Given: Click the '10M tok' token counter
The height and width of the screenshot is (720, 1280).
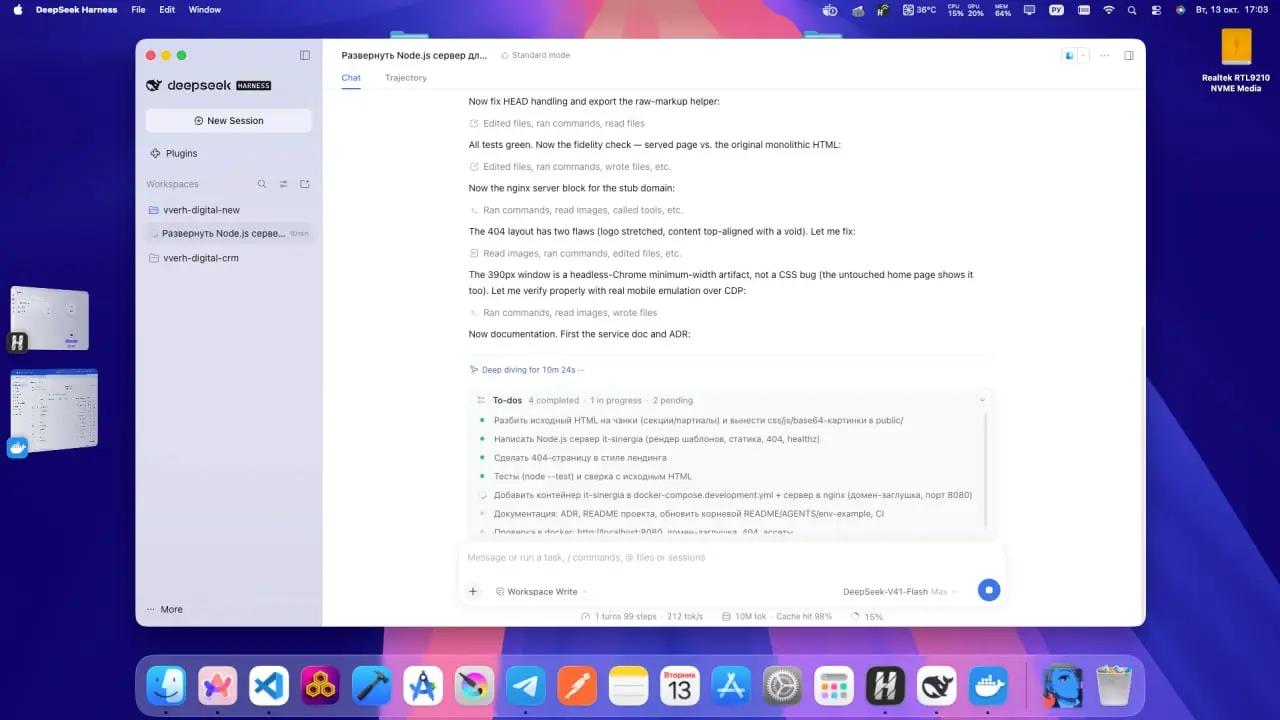Looking at the screenshot, I should click(x=743, y=617).
